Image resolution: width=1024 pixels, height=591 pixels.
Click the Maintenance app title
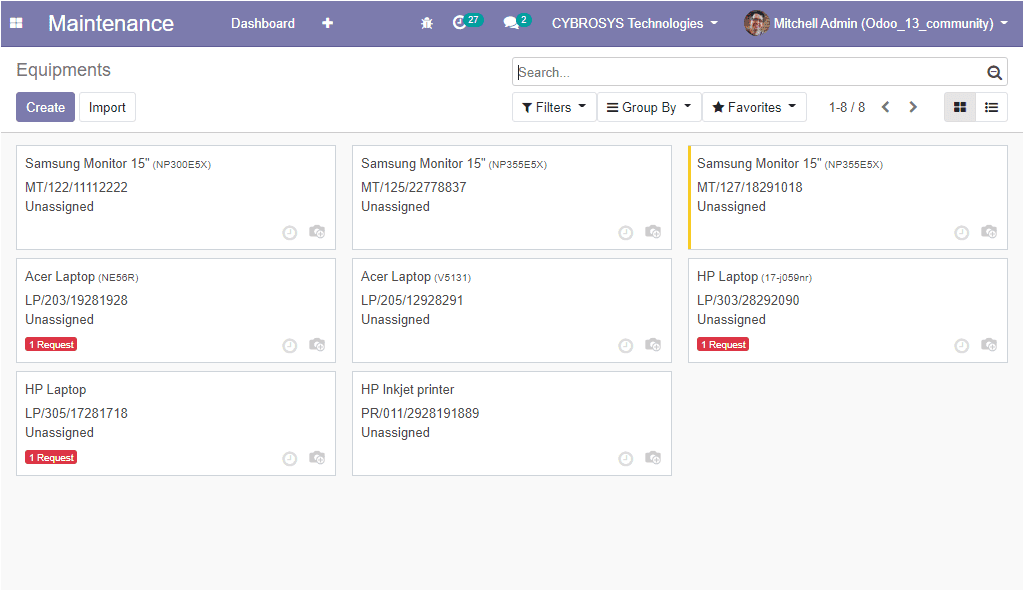tap(111, 24)
